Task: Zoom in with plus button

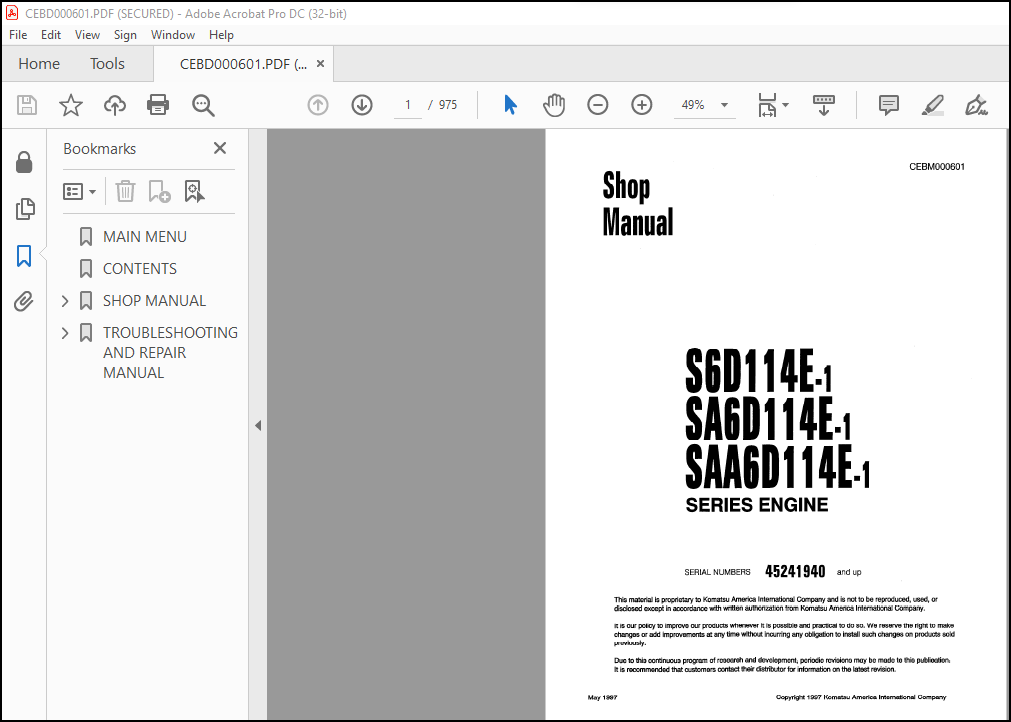Action: click(x=642, y=104)
